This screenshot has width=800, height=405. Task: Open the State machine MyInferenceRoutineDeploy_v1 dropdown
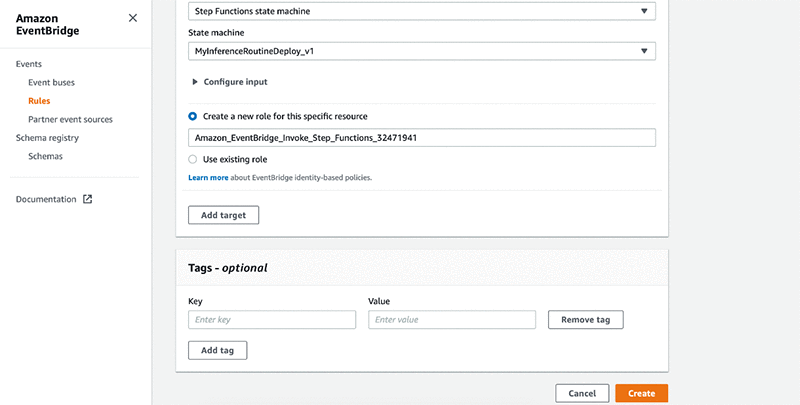point(421,50)
